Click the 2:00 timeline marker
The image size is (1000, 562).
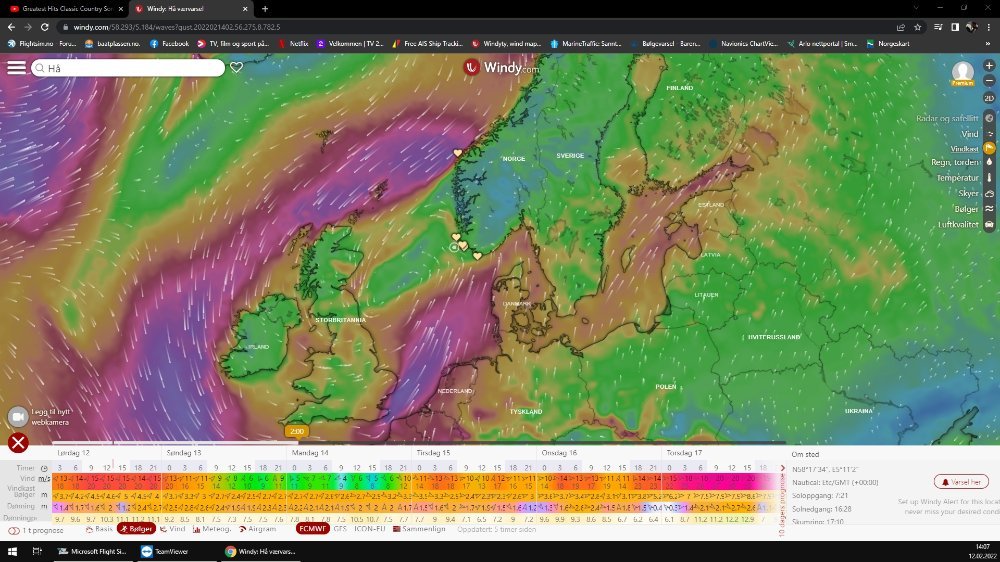297,431
